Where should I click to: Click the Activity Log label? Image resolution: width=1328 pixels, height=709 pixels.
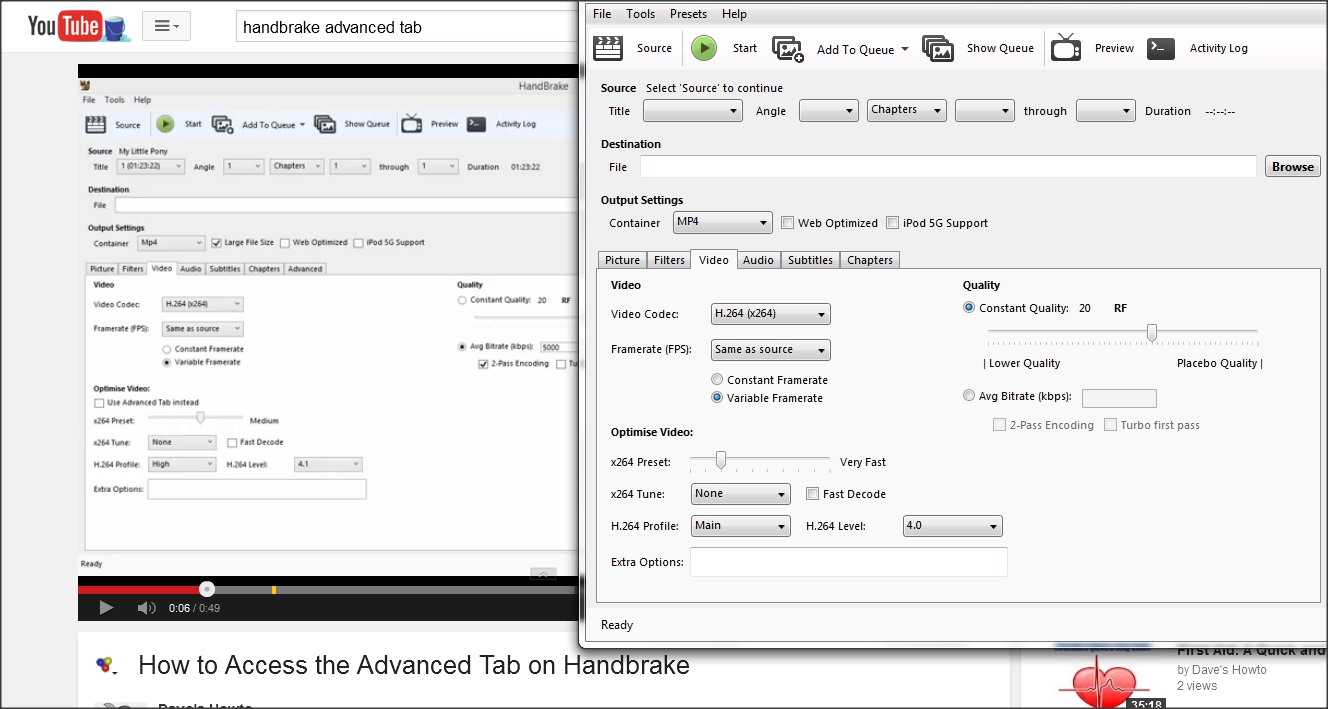1218,48
